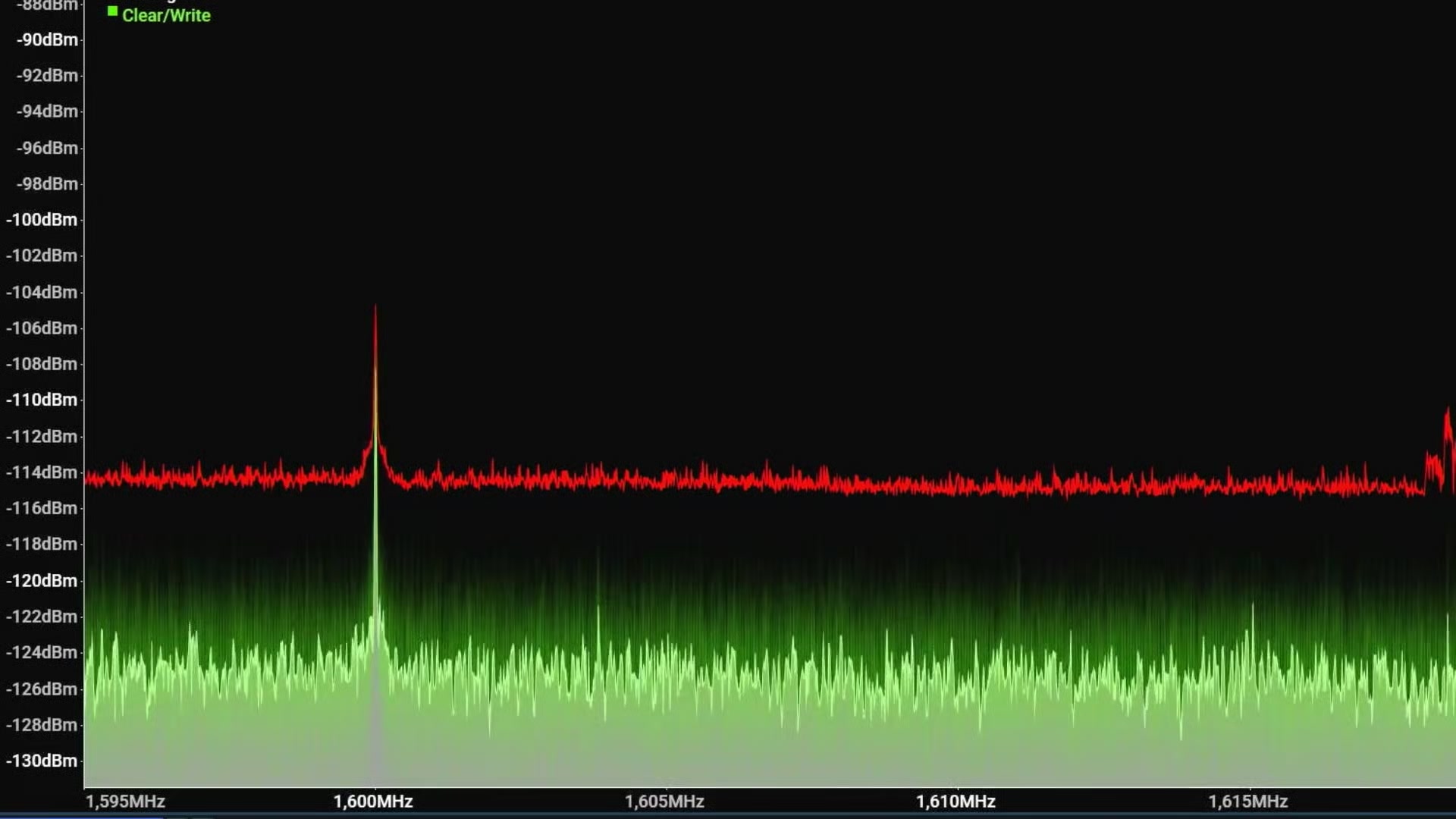Screen dimensions: 1456x819
Task: Click the green Clear/Write legend square
Action: click(x=112, y=11)
